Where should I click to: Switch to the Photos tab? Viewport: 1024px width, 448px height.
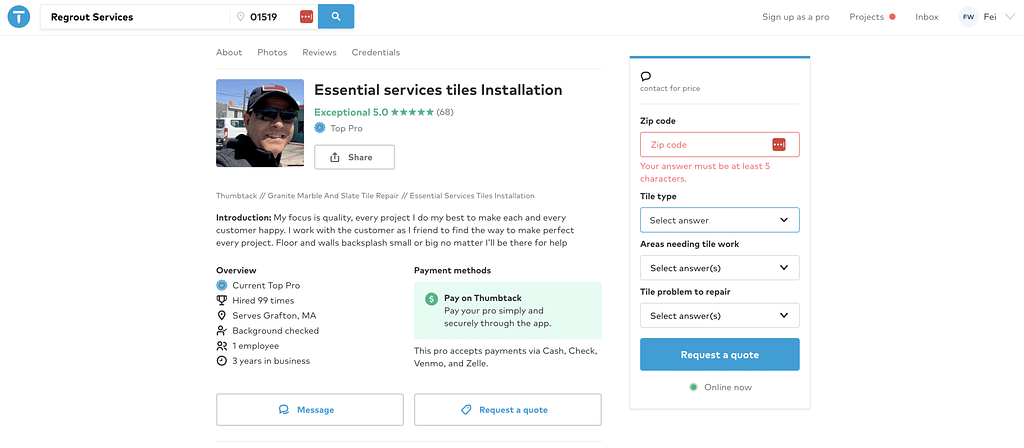[x=272, y=52]
